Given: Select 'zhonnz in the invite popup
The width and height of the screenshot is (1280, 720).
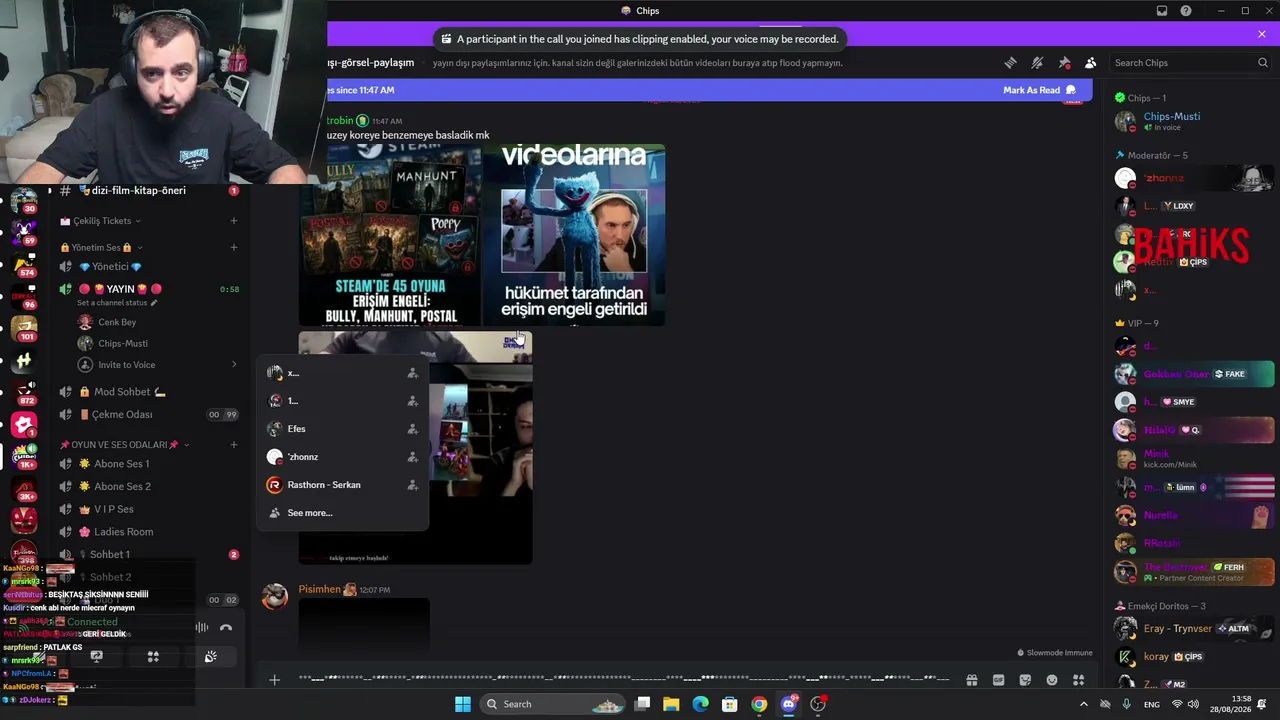Looking at the screenshot, I should click(343, 457).
